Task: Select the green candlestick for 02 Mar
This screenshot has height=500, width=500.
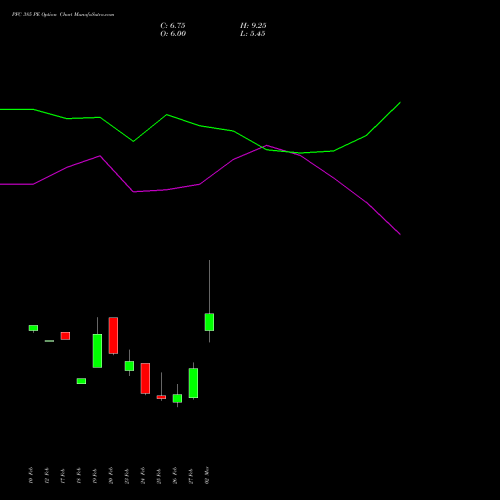Action: click(x=209, y=322)
